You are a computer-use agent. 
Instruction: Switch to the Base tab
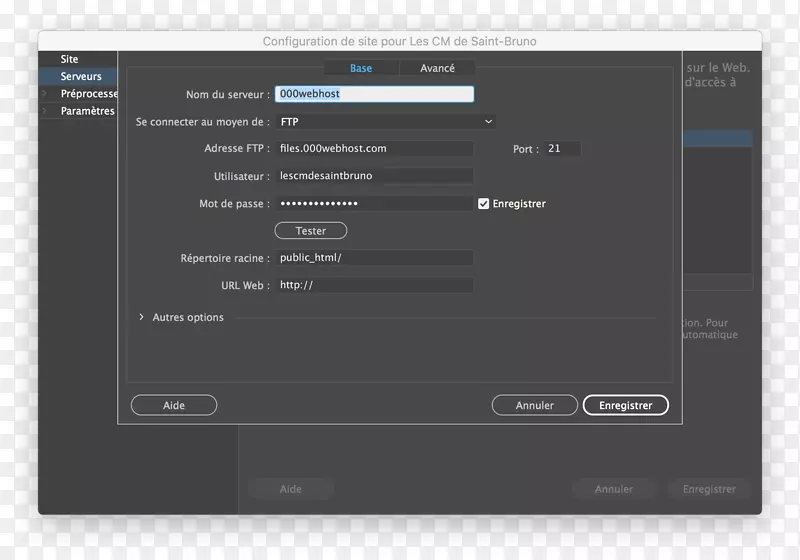tap(361, 68)
